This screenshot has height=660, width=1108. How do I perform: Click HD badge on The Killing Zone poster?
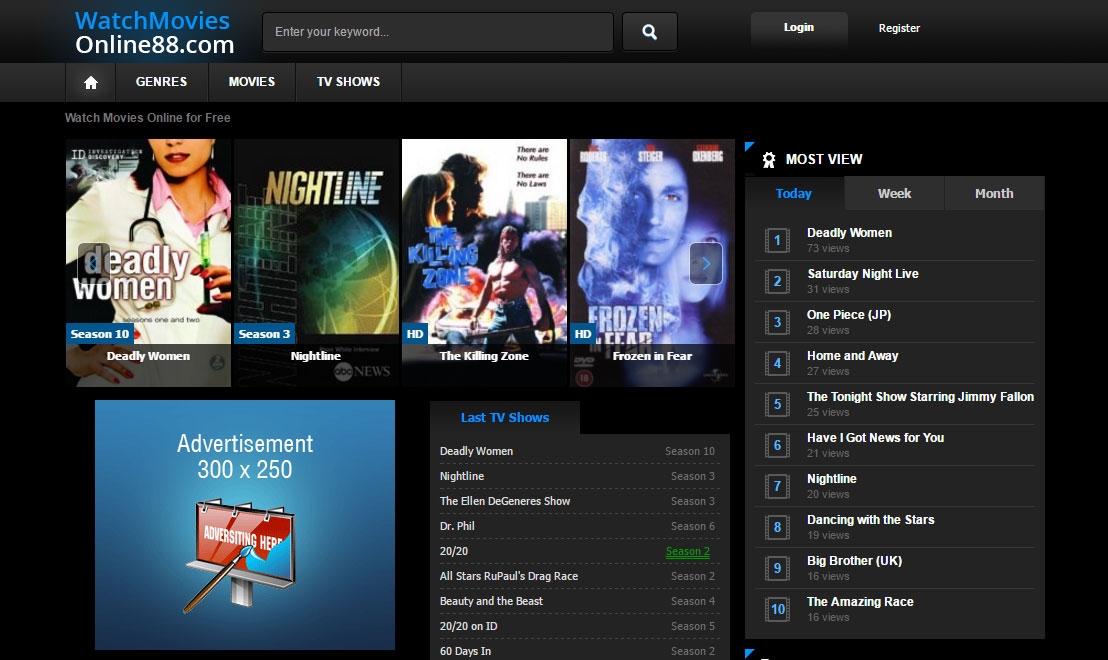tap(416, 334)
